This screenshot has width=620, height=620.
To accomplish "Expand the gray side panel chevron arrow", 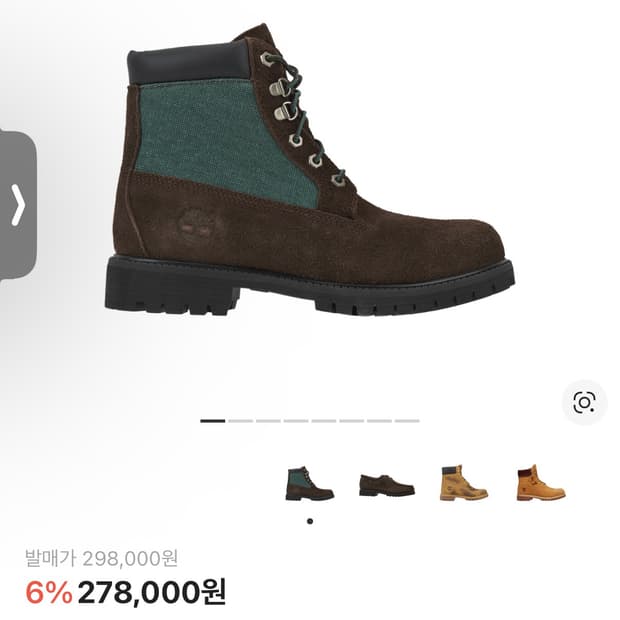I will [18, 205].
